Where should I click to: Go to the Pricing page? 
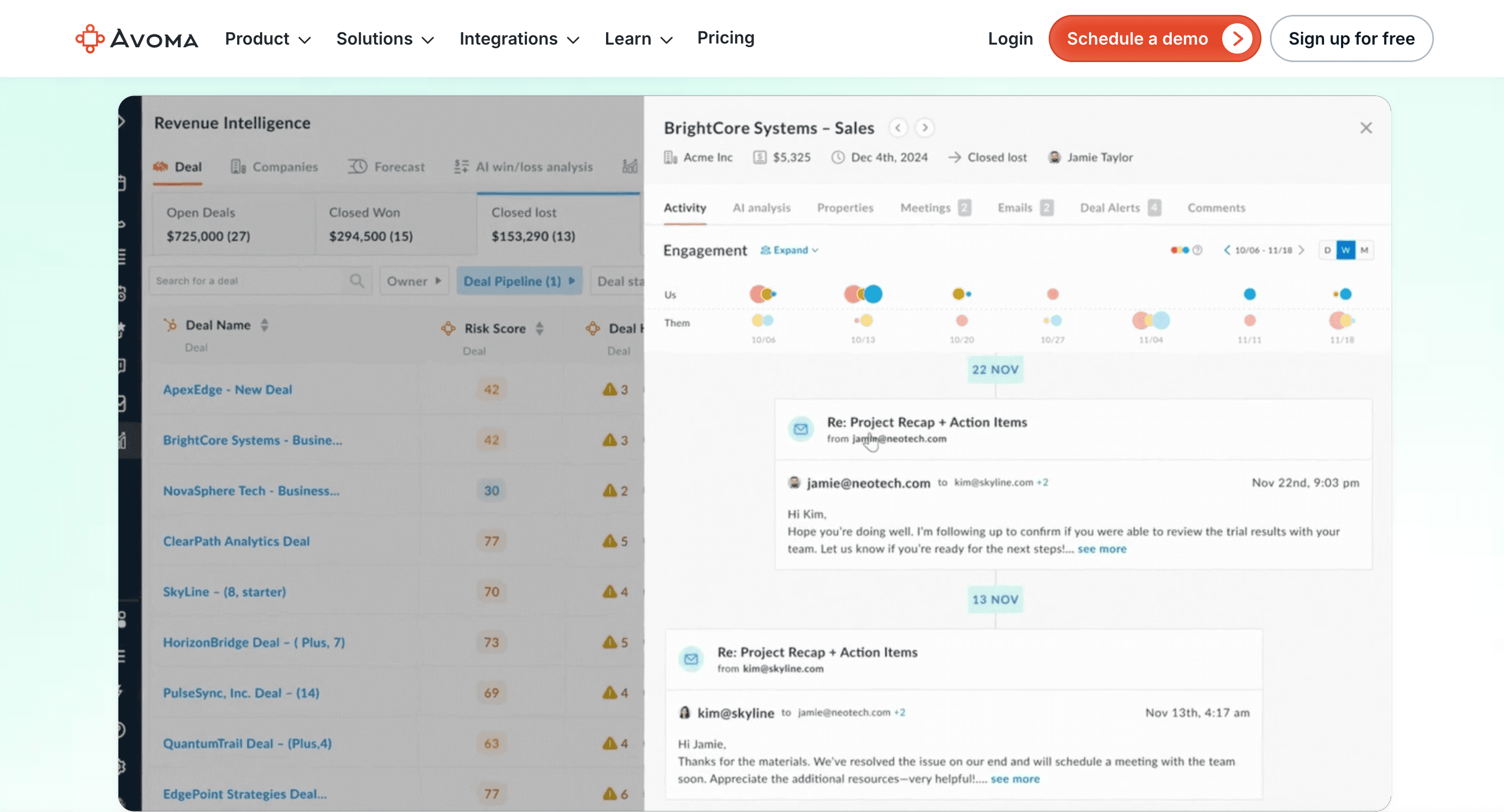coord(725,38)
